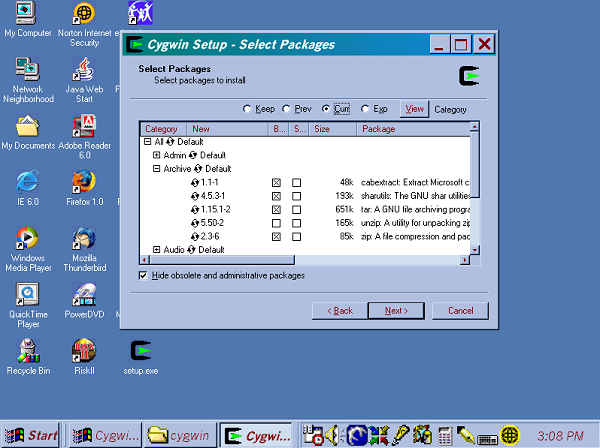Click the B... column header
Image resolution: width=600 pixels, height=448 pixels.
pyautogui.click(x=279, y=129)
